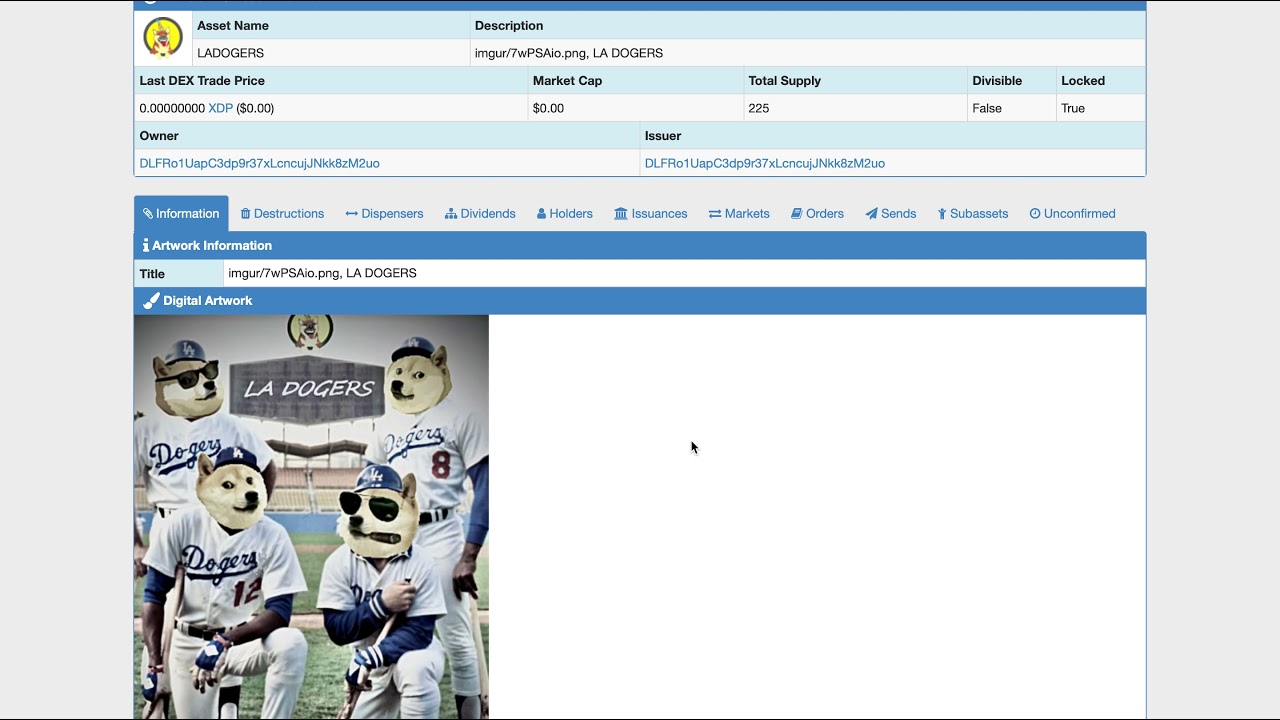Select the asset name LADOGERS text
This screenshot has width=1280, height=720.
coord(230,53)
